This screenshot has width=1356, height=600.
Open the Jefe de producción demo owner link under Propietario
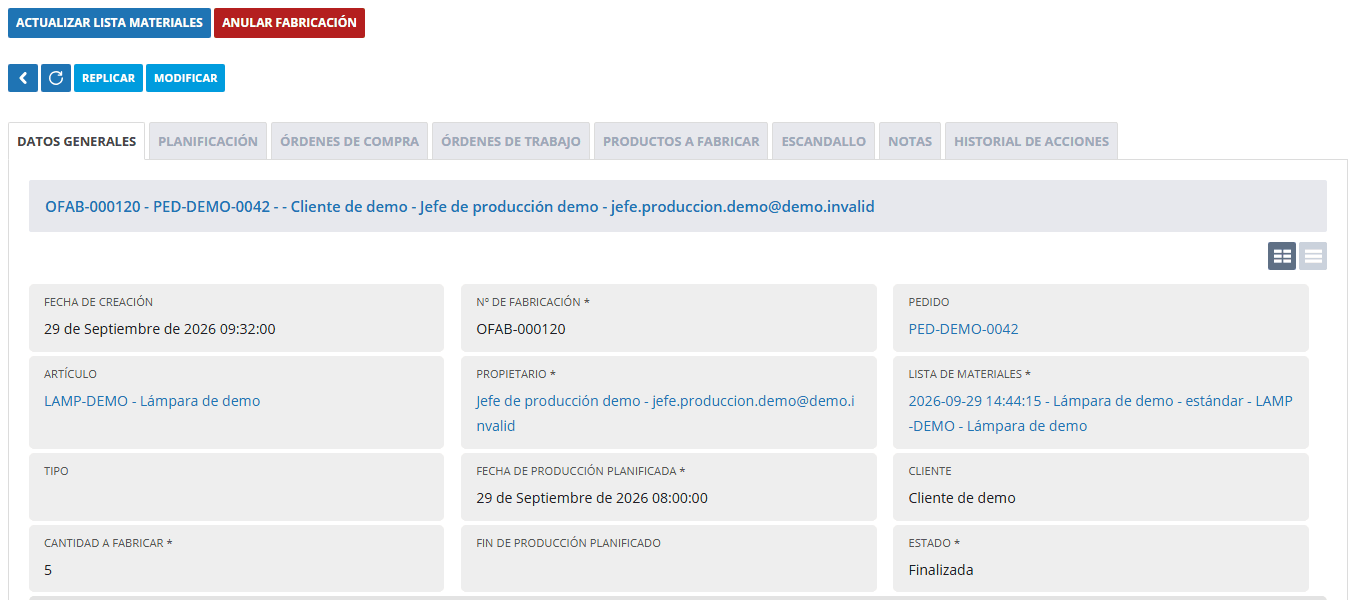[665, 413]
